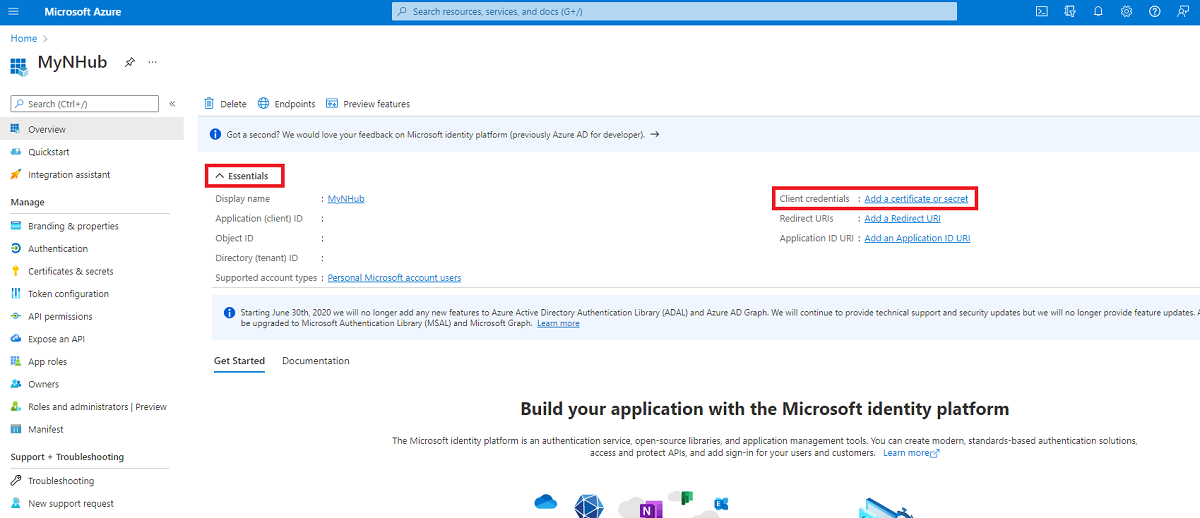Click Add a Redirect URI link
Viewport: 1200px width, 518px height.
[x=902, y=218]
